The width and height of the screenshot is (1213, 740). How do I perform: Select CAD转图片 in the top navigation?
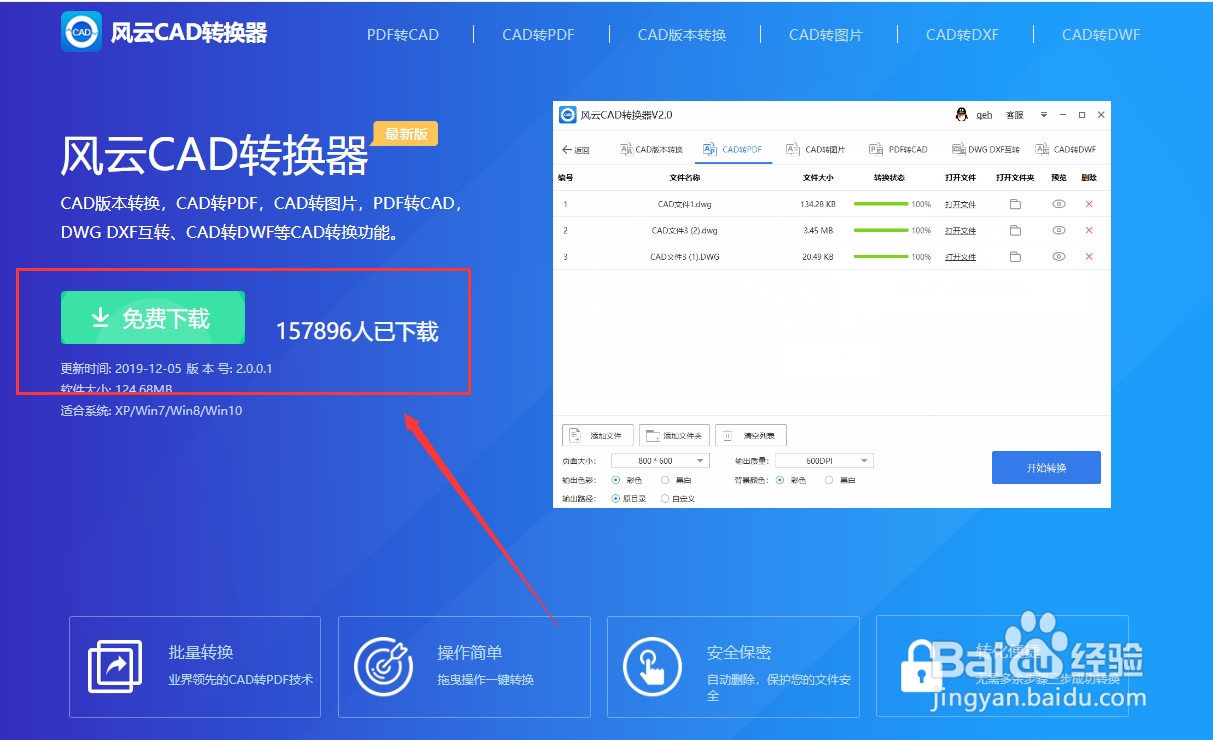coord(827,34)
